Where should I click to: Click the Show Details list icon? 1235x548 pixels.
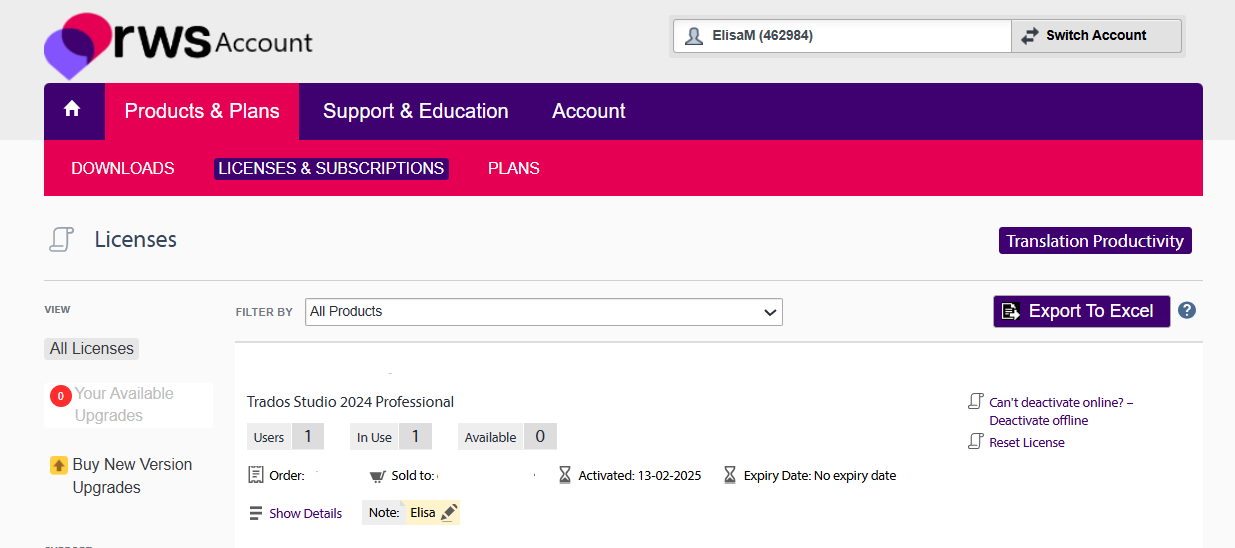(256, 514)
